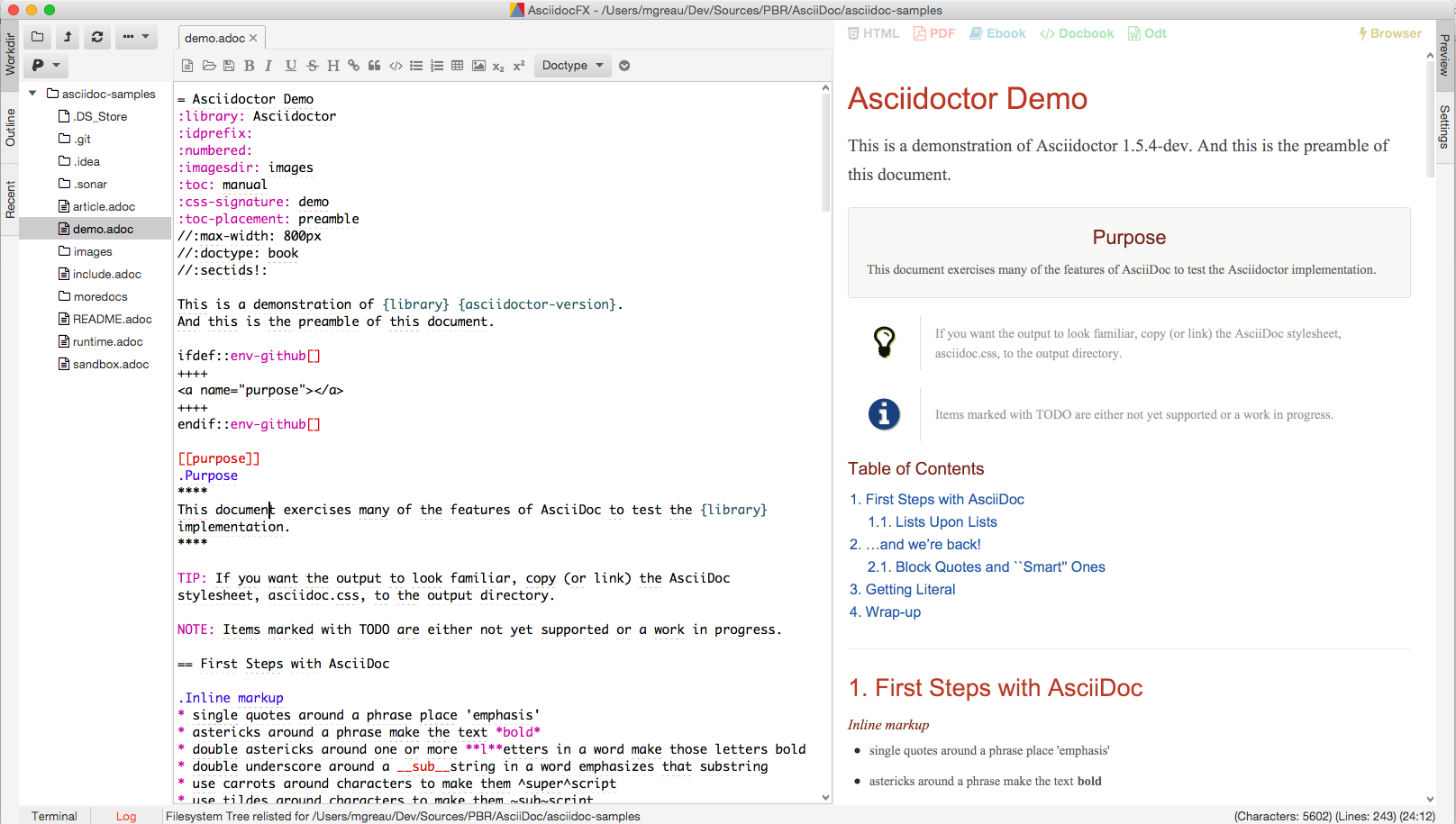Insert a heading with the H icon
Viewport: 1456px width, 824px height.
[333, 66]
